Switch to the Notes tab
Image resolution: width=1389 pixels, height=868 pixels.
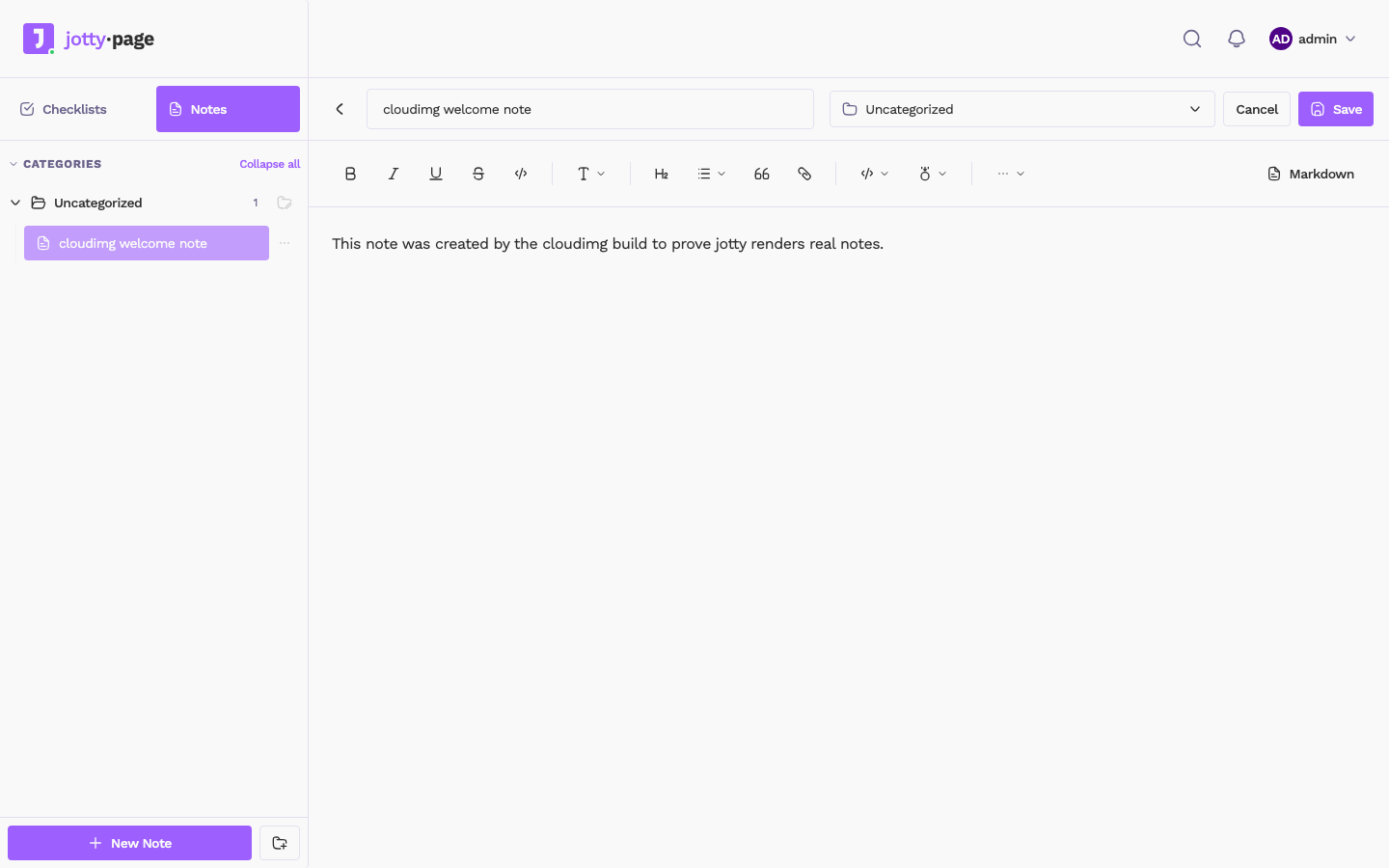pyautogui.click(x=228, y=109)
